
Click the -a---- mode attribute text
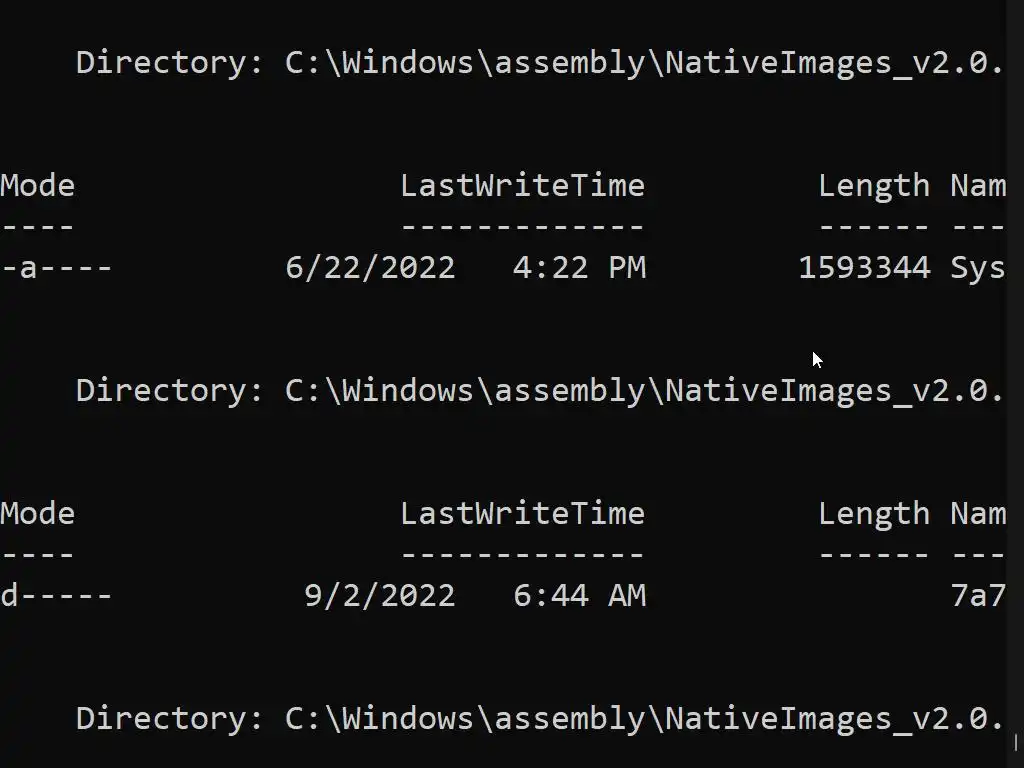(x=56, y=267)
